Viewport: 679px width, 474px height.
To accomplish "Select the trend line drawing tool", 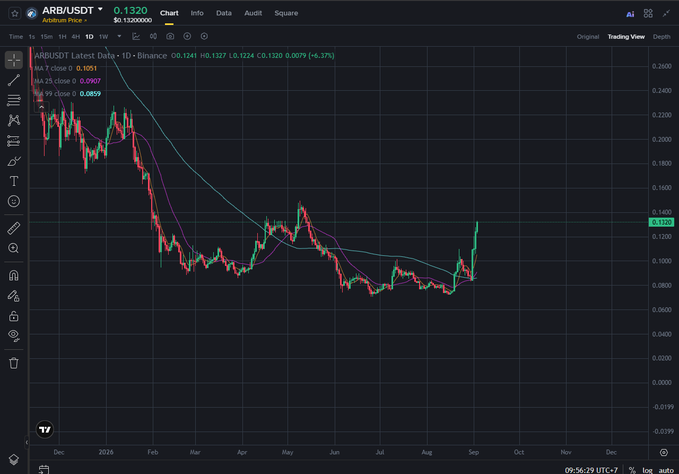I will (14, 80).
